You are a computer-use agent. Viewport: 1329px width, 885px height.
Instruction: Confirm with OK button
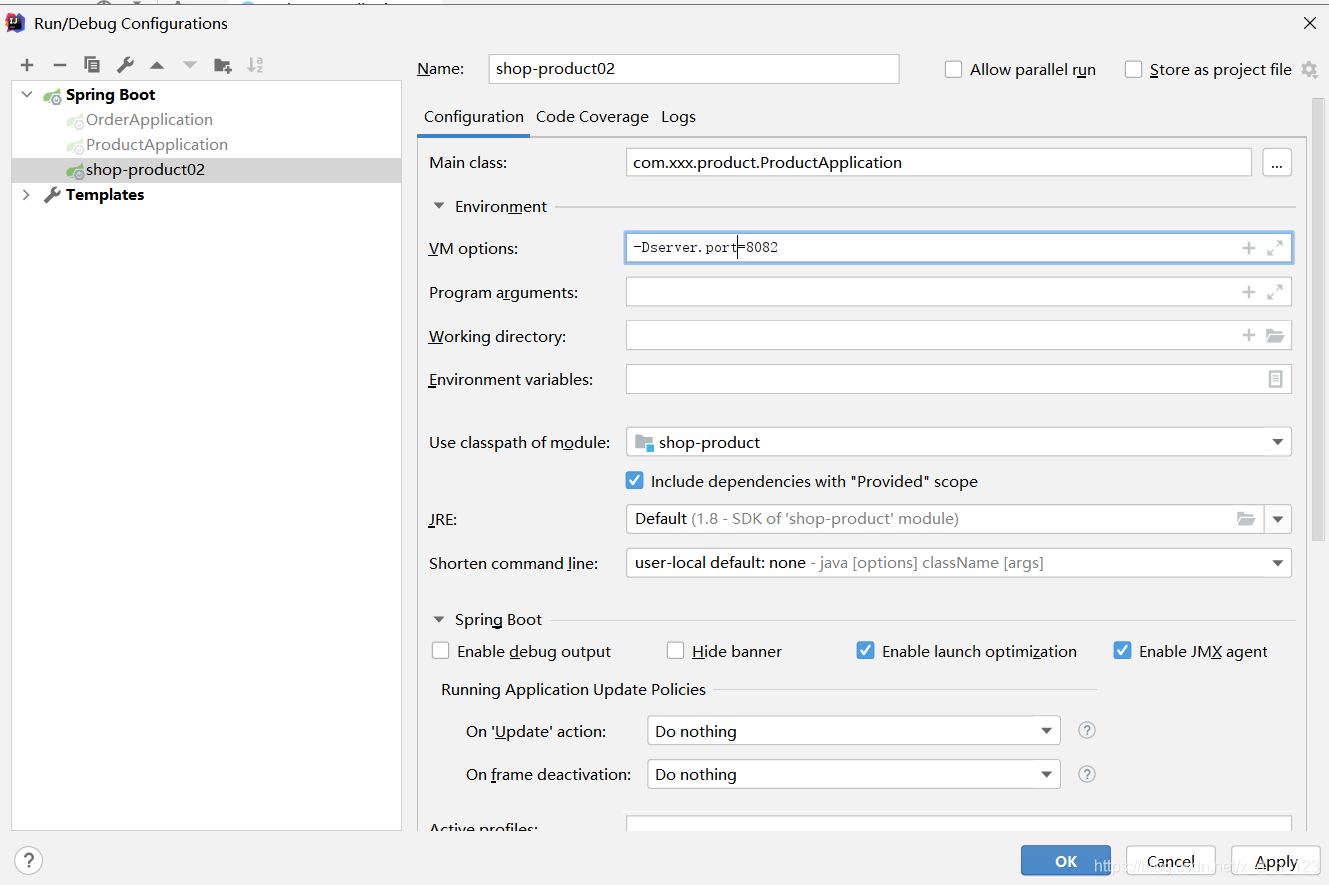[x=1066, y=861]
